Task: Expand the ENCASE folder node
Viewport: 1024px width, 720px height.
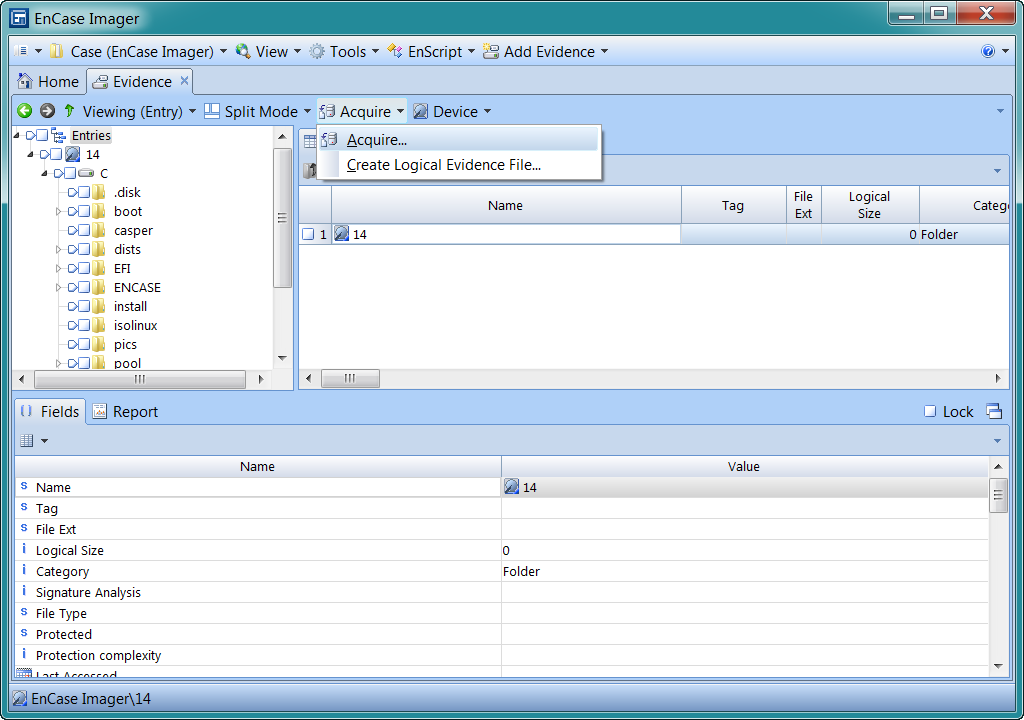Action: 58,287
